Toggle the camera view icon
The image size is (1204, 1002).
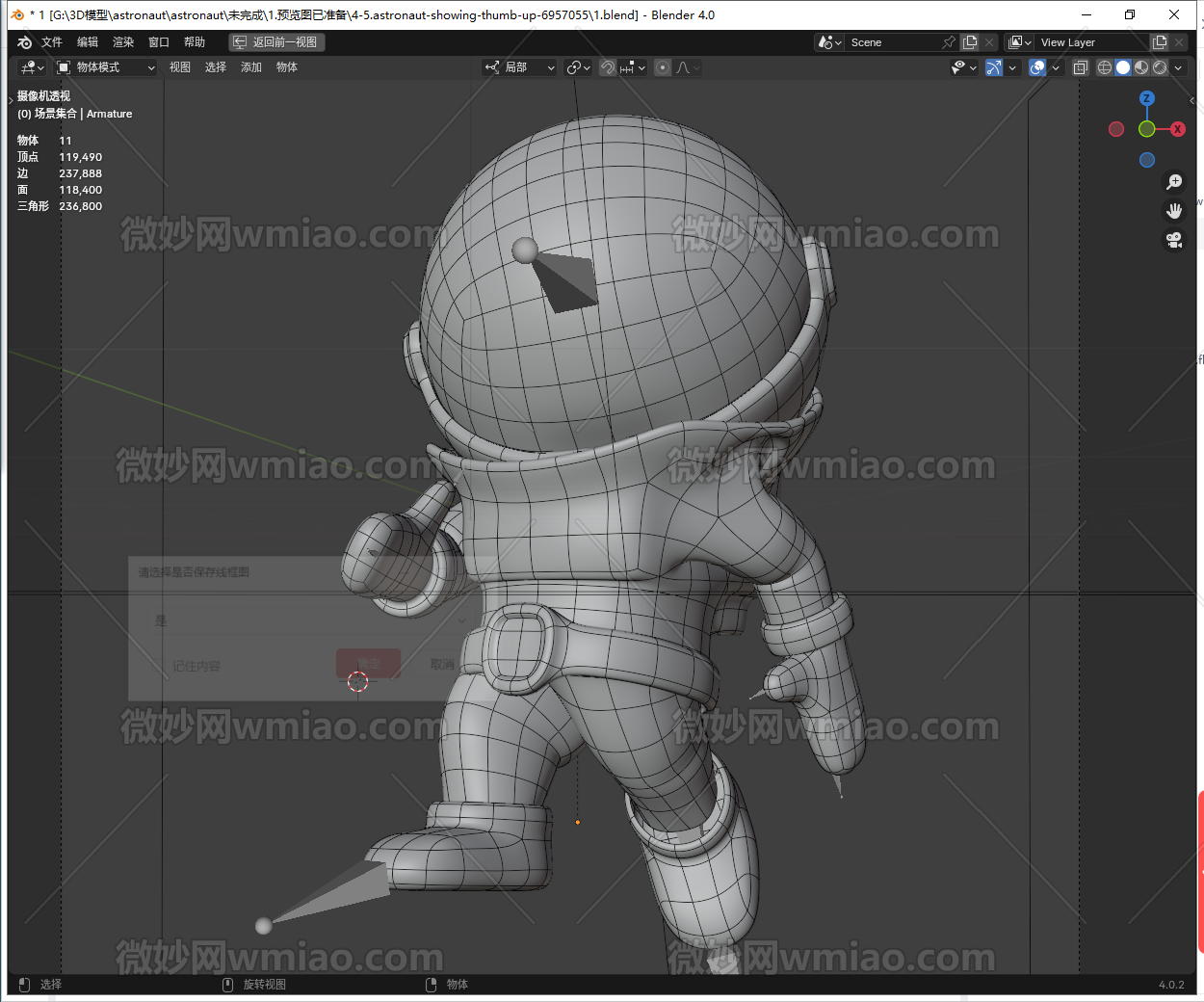tap(1174, 240)
